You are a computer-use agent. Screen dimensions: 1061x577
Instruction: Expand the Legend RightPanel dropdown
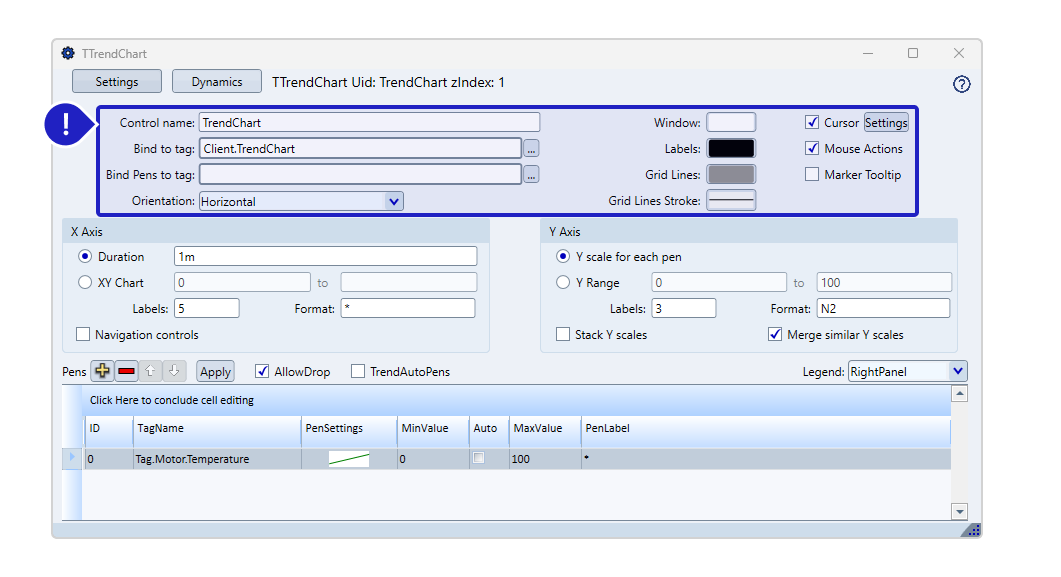957,372
